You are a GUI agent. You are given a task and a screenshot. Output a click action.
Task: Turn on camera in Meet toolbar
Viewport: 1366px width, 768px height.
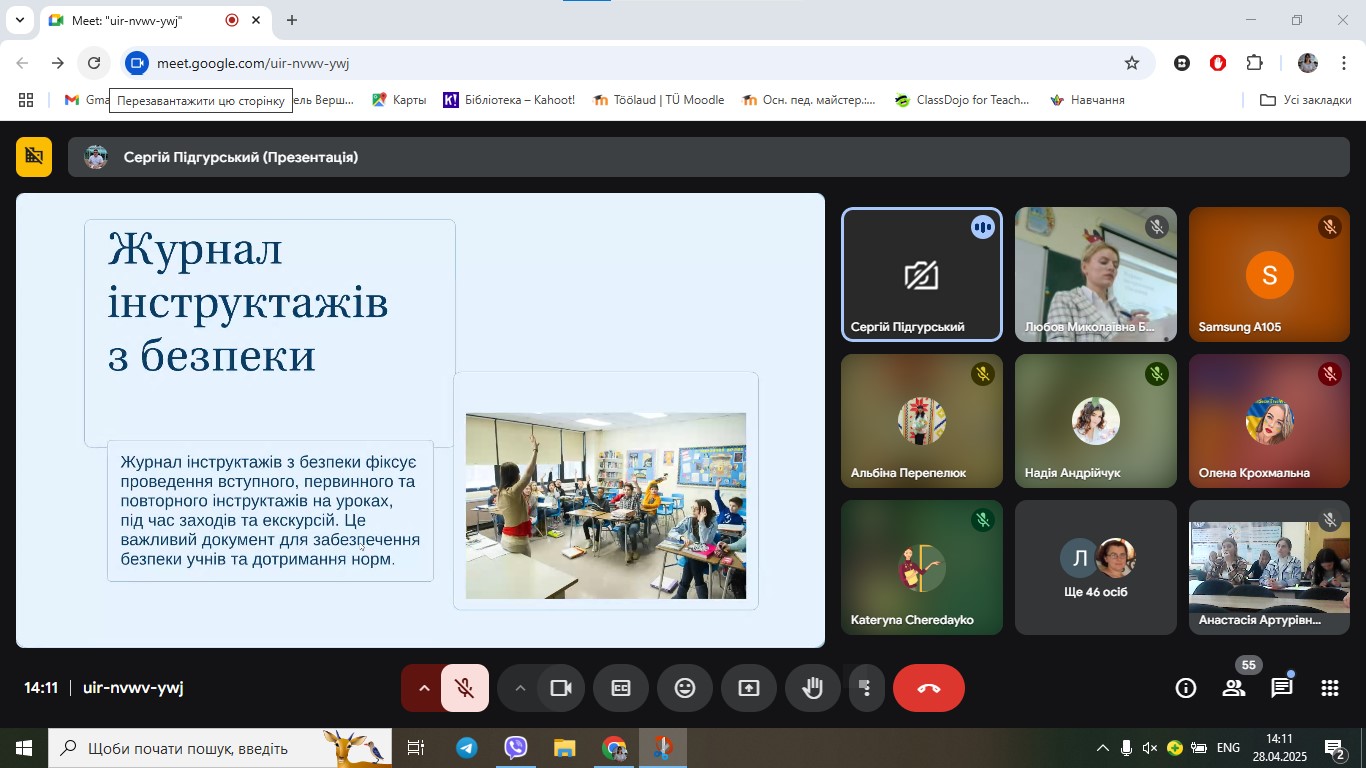561,688
